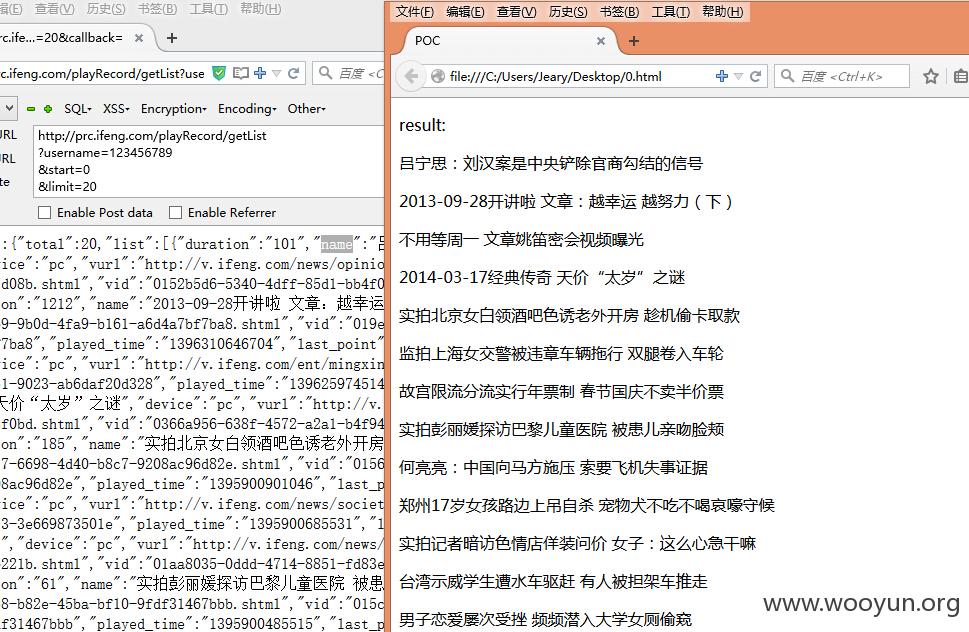
Task: Open new tab in POC browser window
Action: coord(633,41)
